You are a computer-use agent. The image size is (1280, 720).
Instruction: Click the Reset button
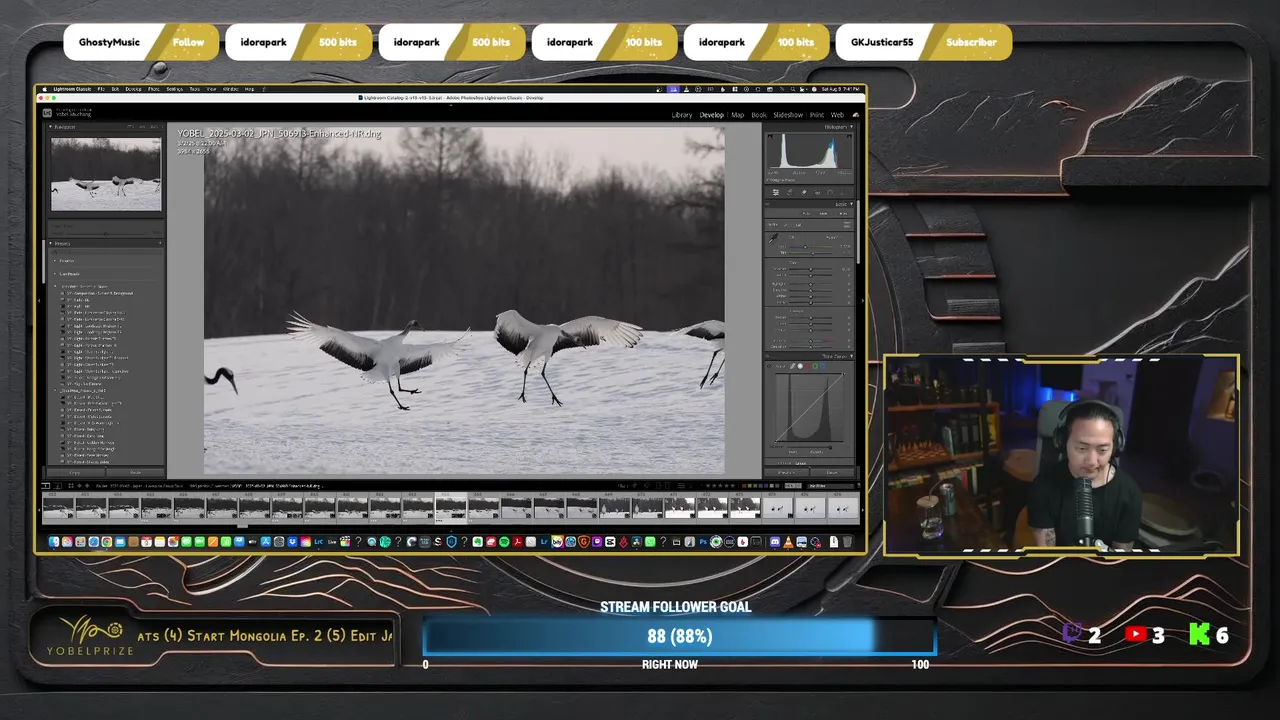(832, 472)
